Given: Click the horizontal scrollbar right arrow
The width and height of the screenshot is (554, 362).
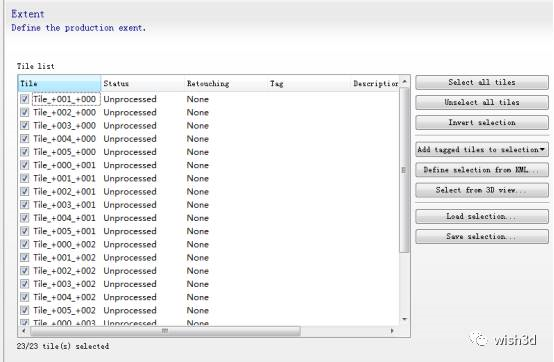Looking at the screenshot, I should pos(392,331).
